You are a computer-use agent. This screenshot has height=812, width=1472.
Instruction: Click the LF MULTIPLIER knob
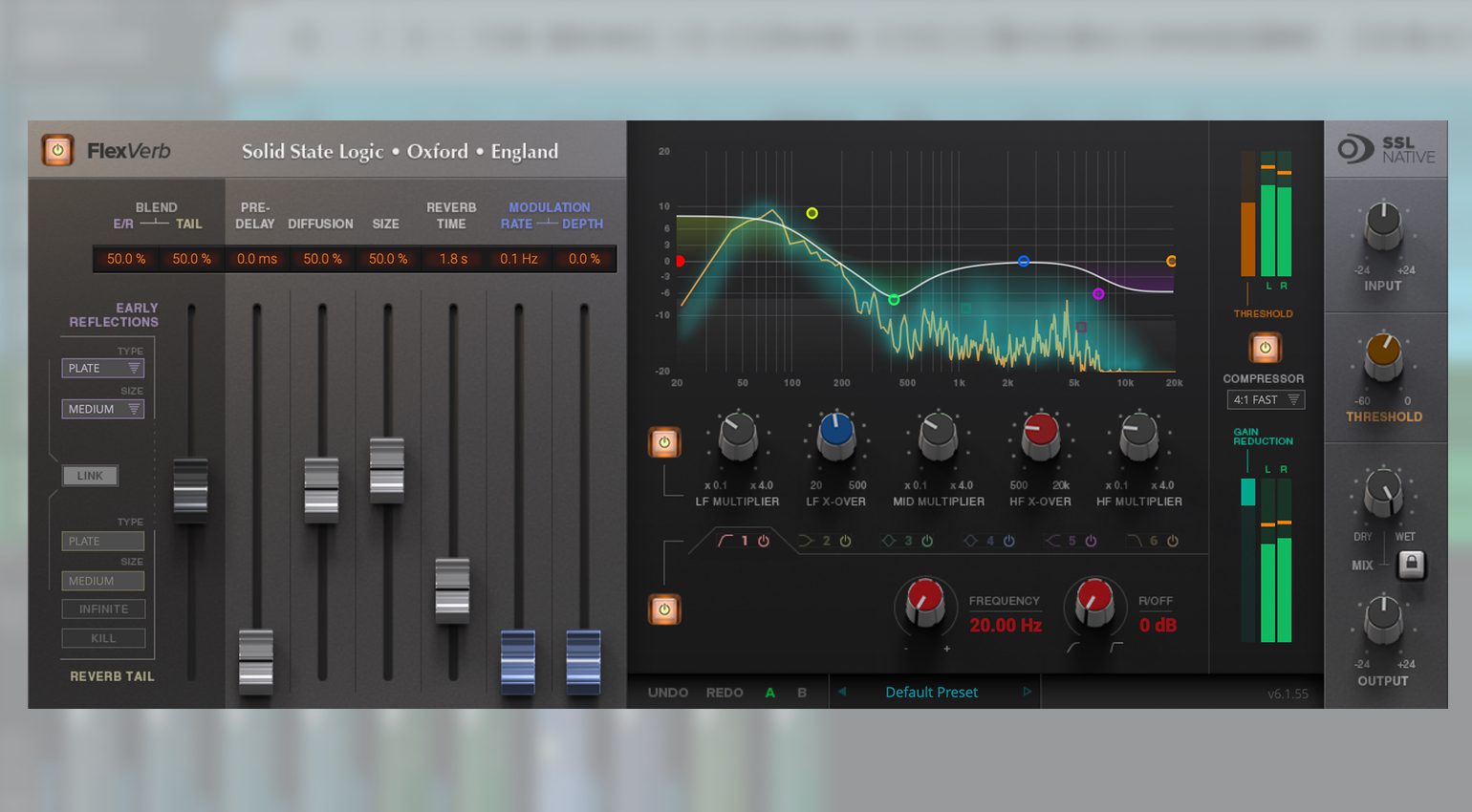[738, 435]
